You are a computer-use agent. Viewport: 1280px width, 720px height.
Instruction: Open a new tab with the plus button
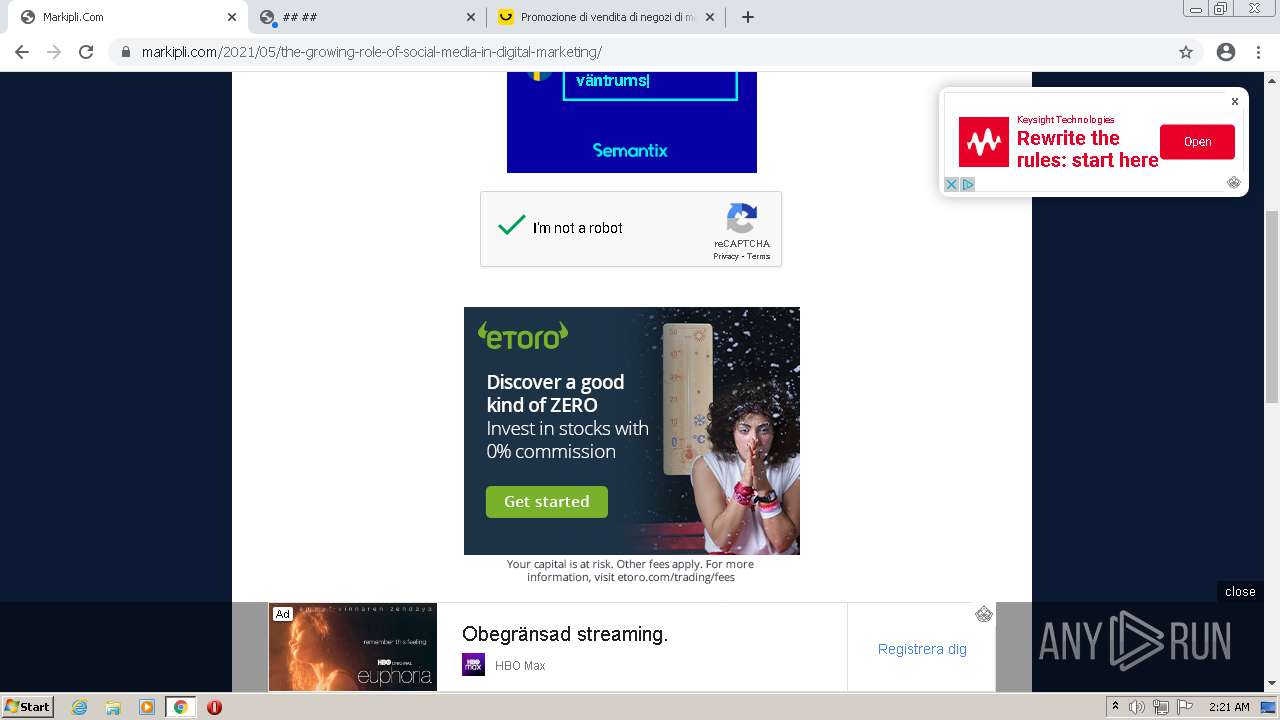(747, 17)
